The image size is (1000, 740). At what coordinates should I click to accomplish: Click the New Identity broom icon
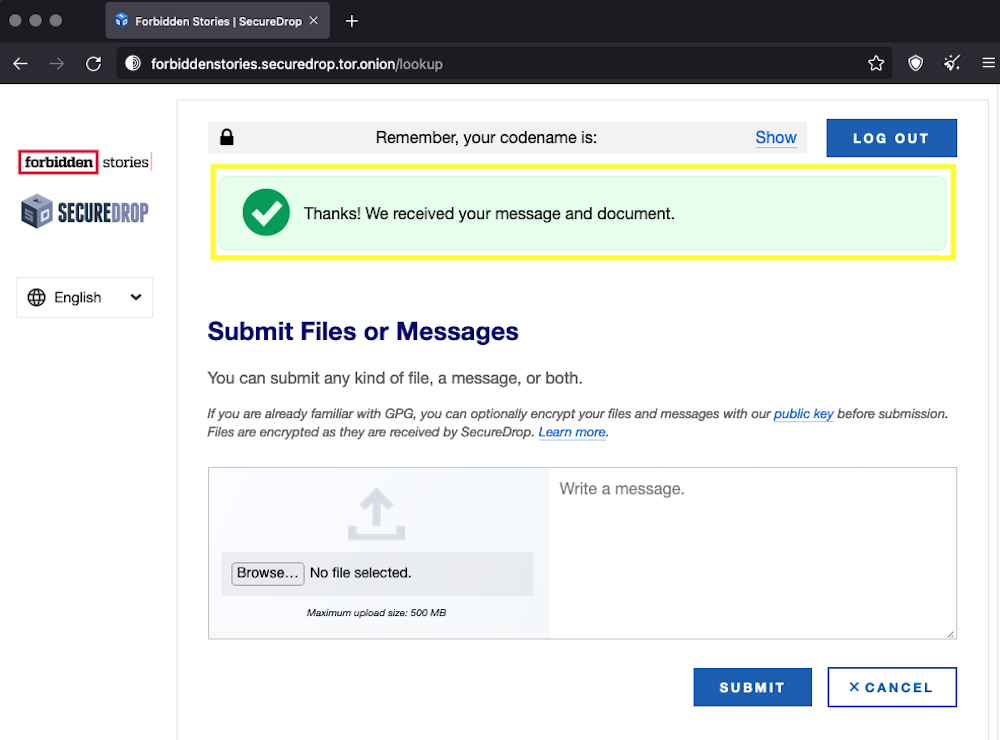coord(952,64)
